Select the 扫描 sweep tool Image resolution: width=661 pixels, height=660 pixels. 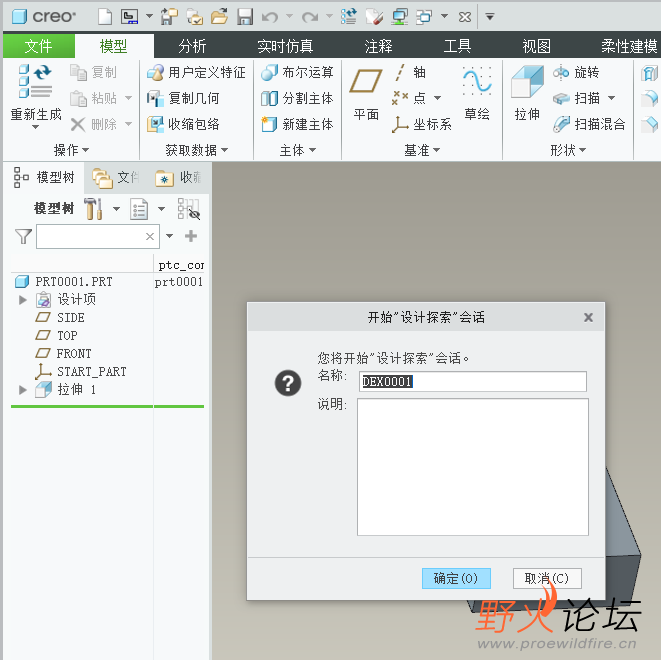576,99
